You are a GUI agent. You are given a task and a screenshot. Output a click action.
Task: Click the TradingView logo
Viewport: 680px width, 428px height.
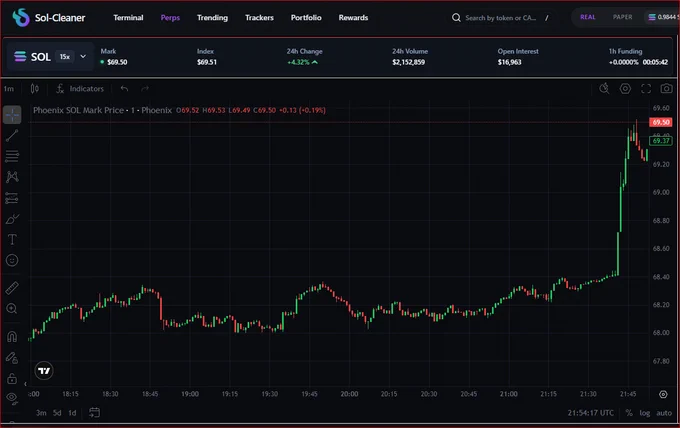(x=44, y=371)
